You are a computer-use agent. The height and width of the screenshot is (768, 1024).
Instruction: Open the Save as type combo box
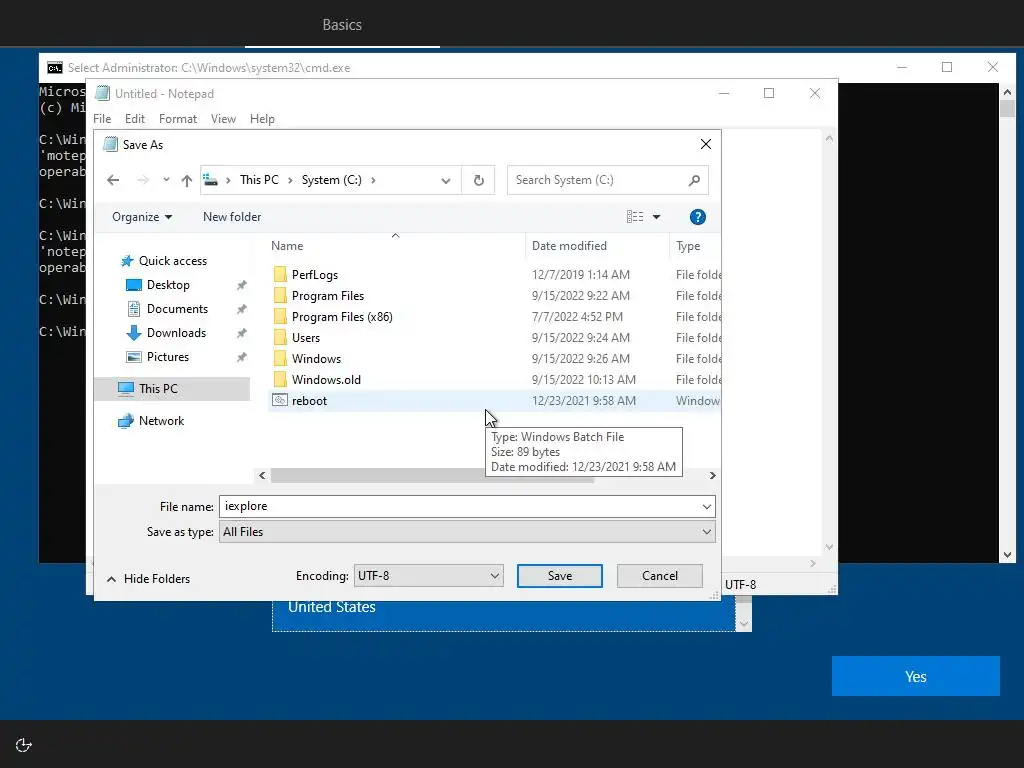click(467, 532)
